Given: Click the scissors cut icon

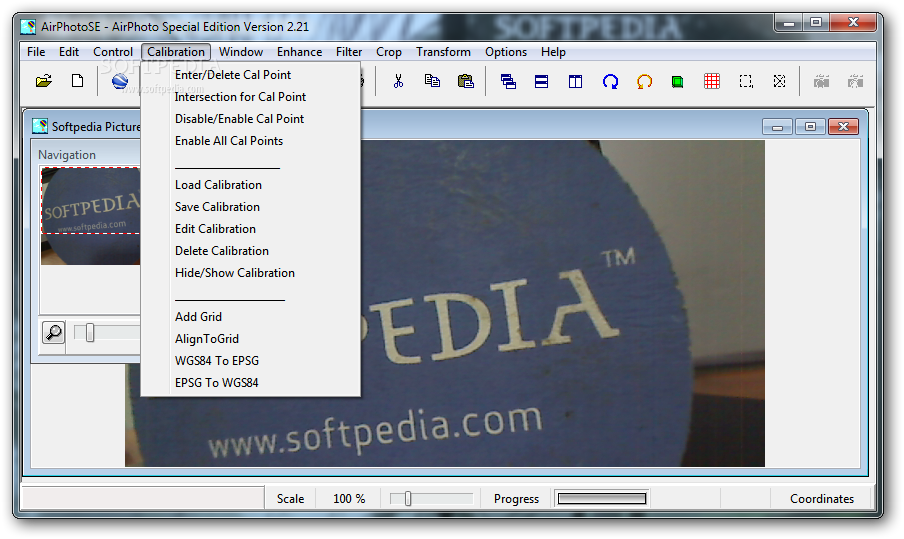Looking at the screenshot, I should coord(398,81).
